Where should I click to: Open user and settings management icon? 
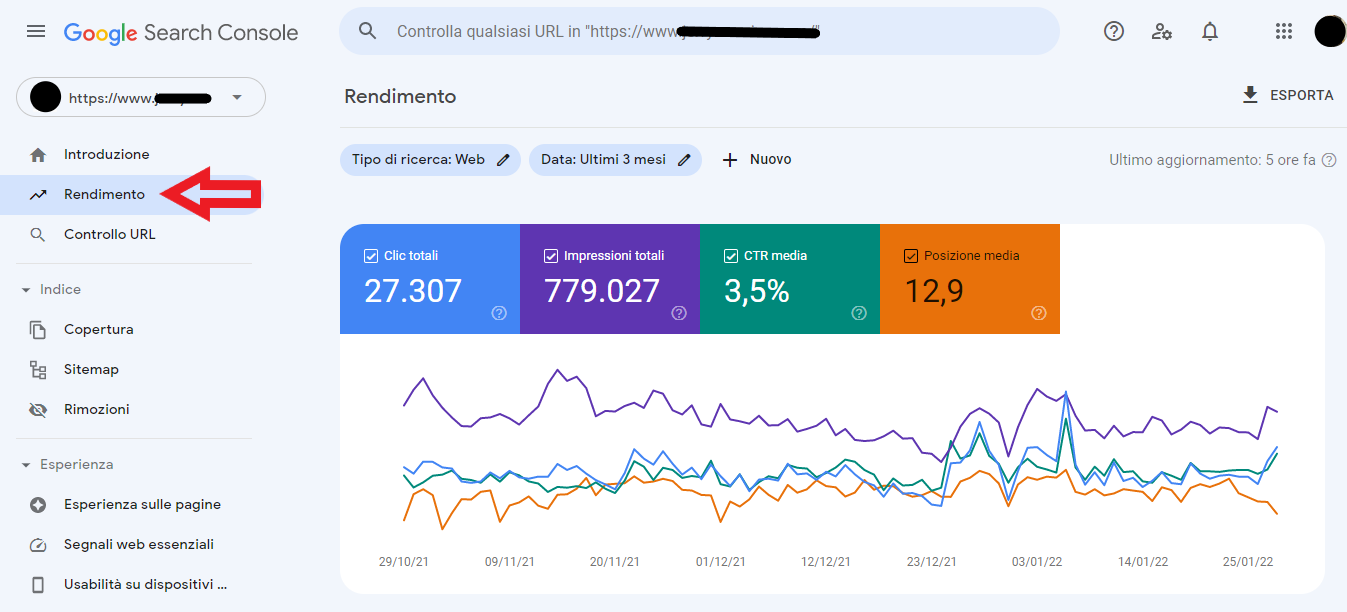tap(1161, 32)
